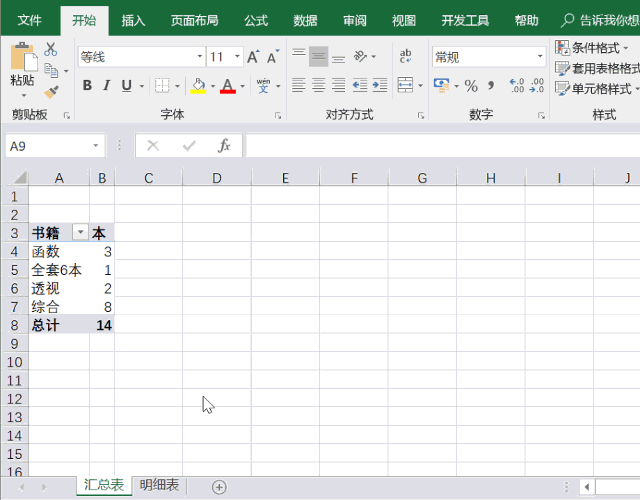The image size is (640, 500).
Task: Increase decimal places
Action: [x=517, y=86]
